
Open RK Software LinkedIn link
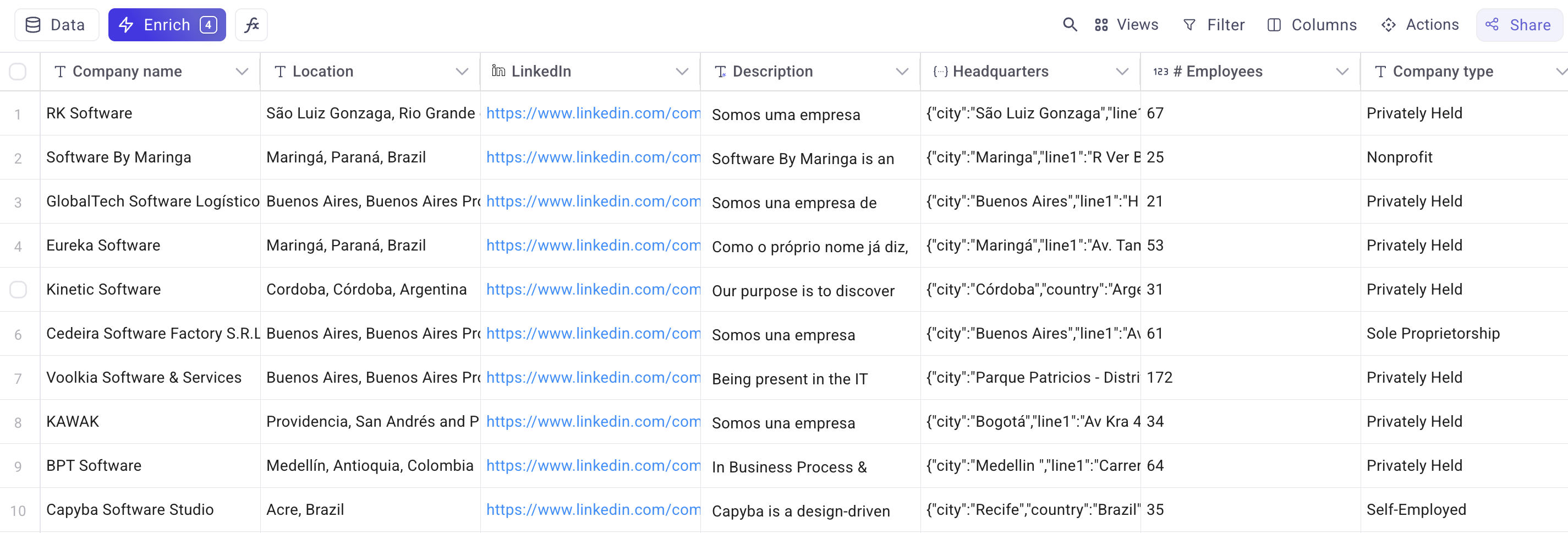[x=593, y=113]
